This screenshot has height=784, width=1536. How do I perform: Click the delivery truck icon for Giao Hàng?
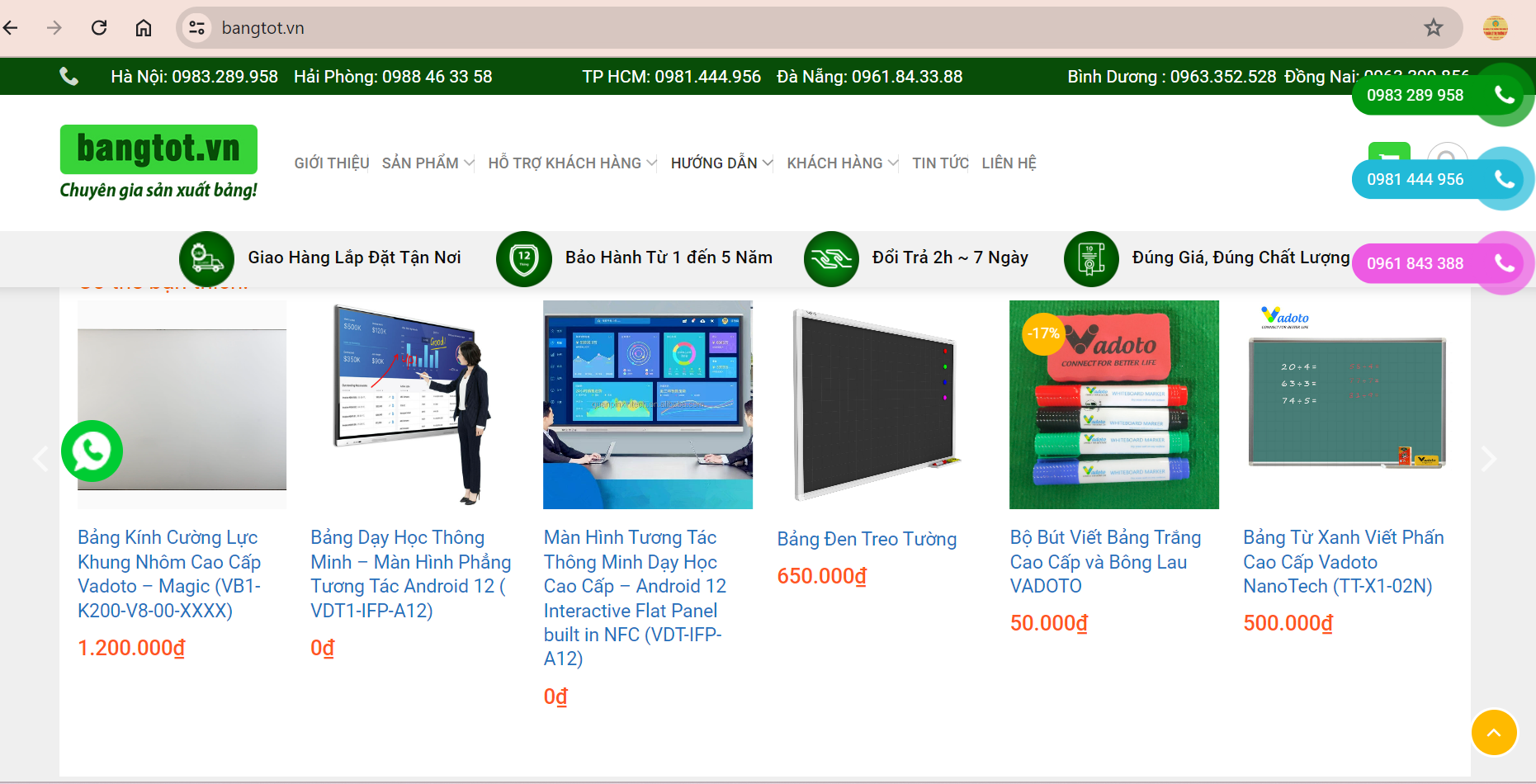pos(206,258)
